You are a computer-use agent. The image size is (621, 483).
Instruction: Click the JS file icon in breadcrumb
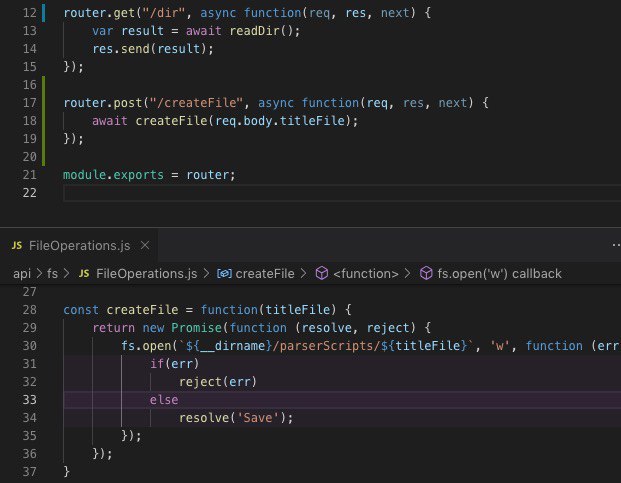pyautogui.click(x=84, y=273)
